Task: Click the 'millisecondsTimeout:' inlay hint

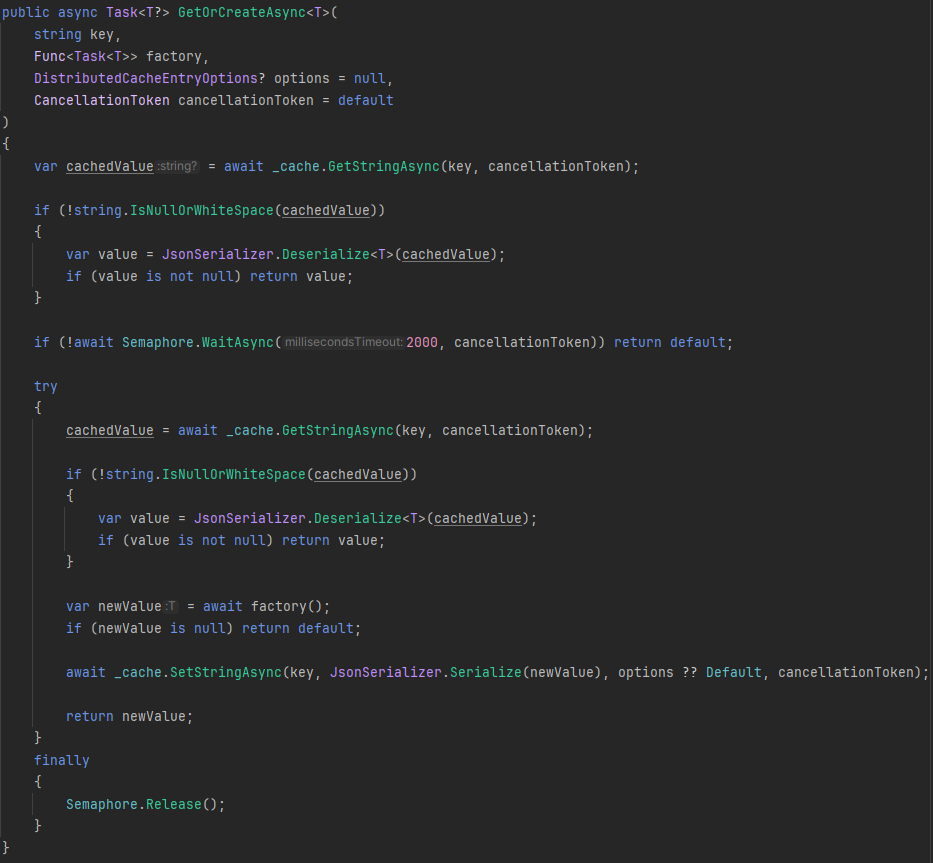Action: pyautogui.click(x=343, y=342)
